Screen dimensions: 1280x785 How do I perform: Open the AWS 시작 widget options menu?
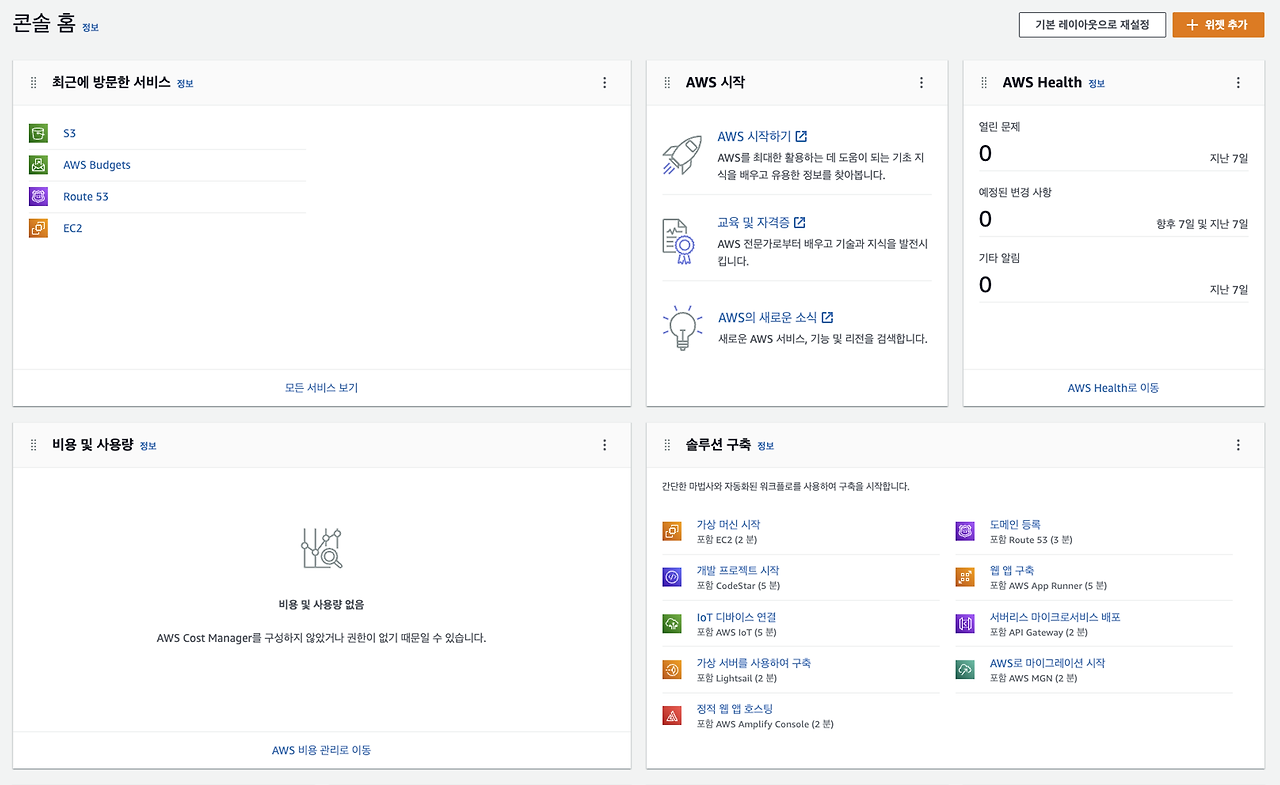pos(921,83)
